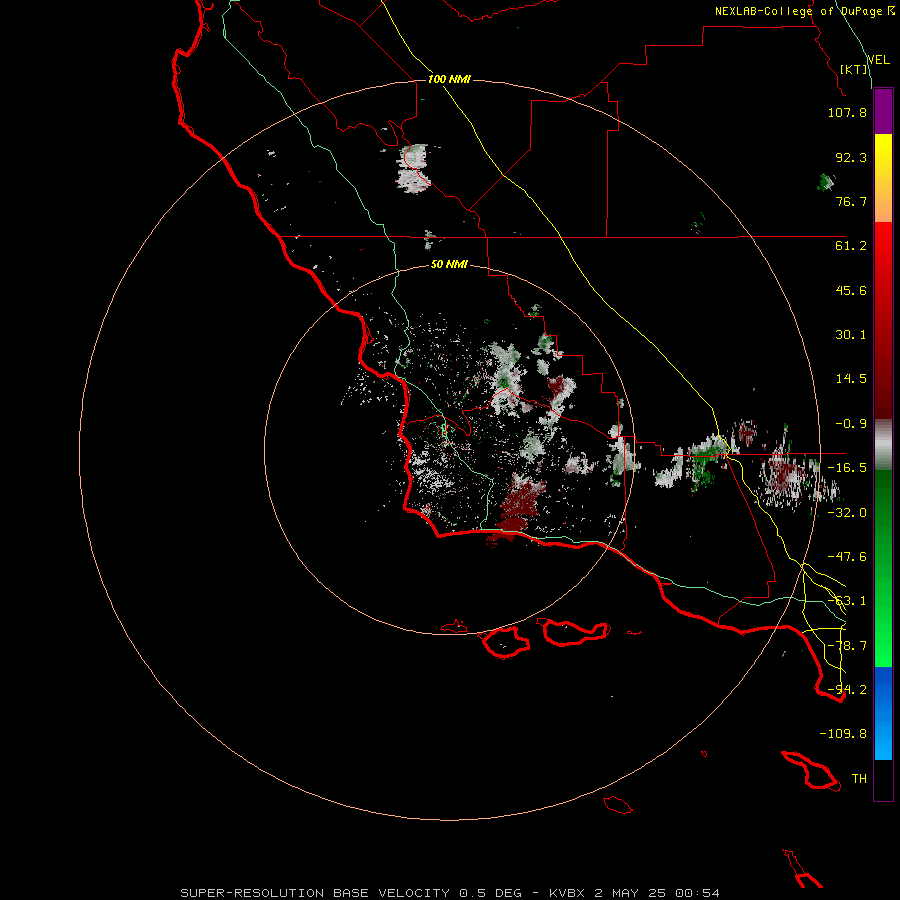Viewport: 900px width, 900px height.
Task: Click the 76.7 legend value
Action: point(851,201)
